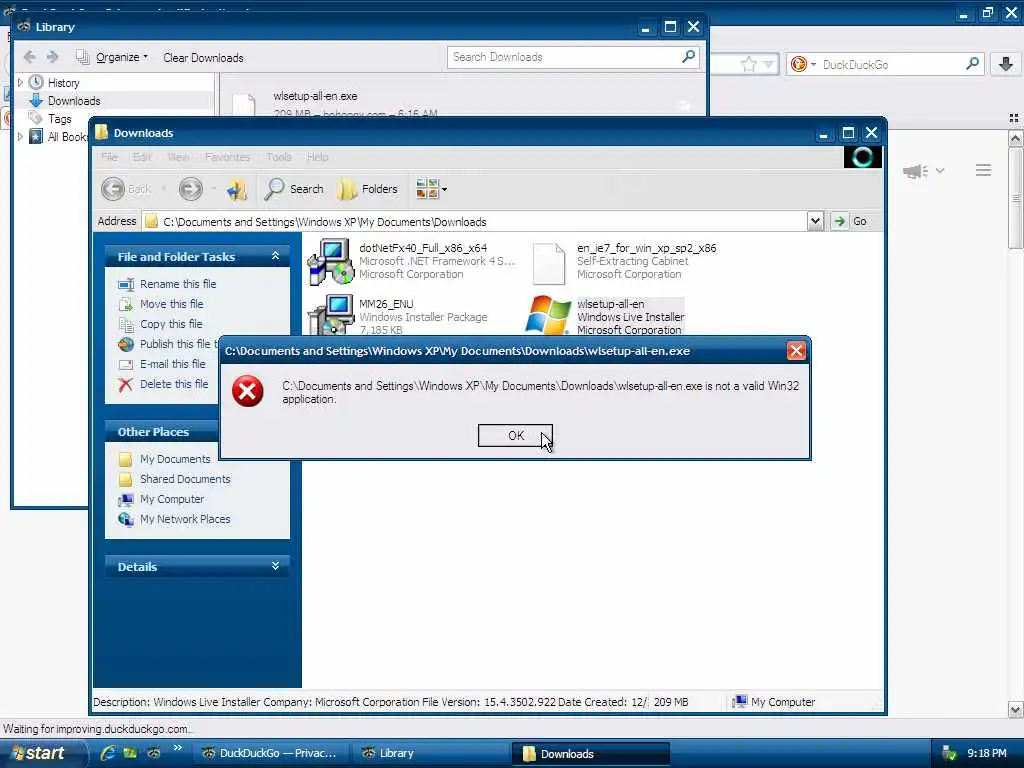Screen dimensions: 1024x768
Task: Launch Internet Explorer from quick launch
Action: tap(108, 753)
